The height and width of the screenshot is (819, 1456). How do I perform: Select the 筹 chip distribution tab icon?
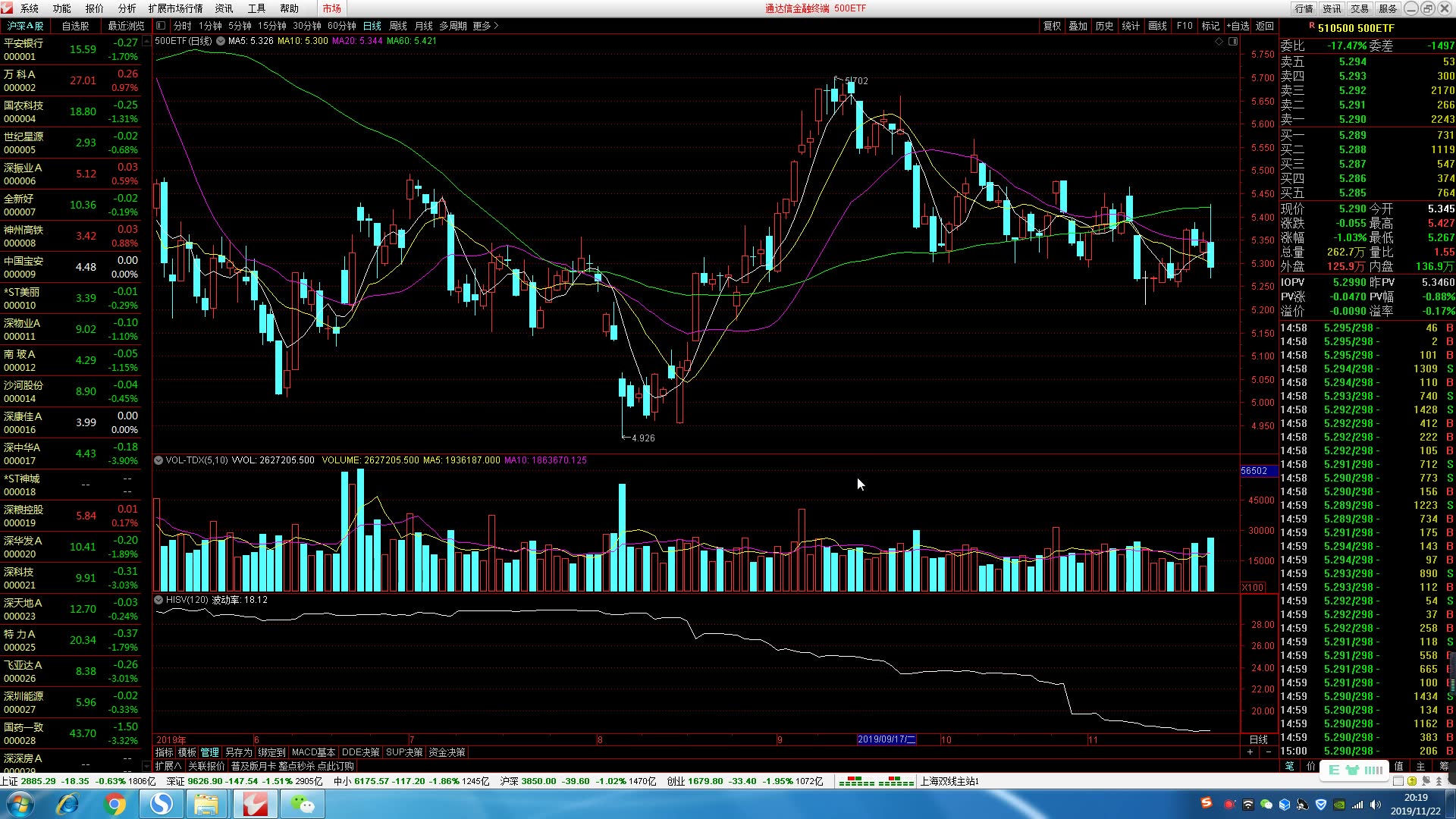[1443, 767]
